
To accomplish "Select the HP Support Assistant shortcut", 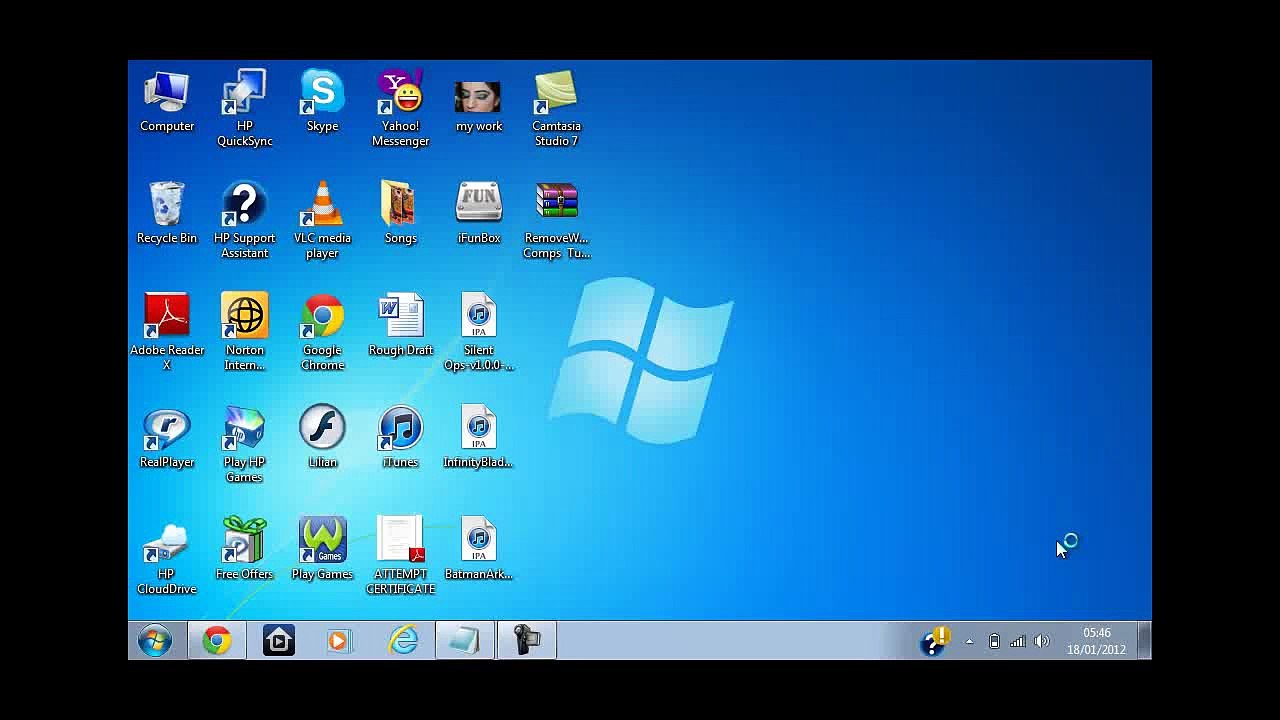I will (x=244, y=220).
